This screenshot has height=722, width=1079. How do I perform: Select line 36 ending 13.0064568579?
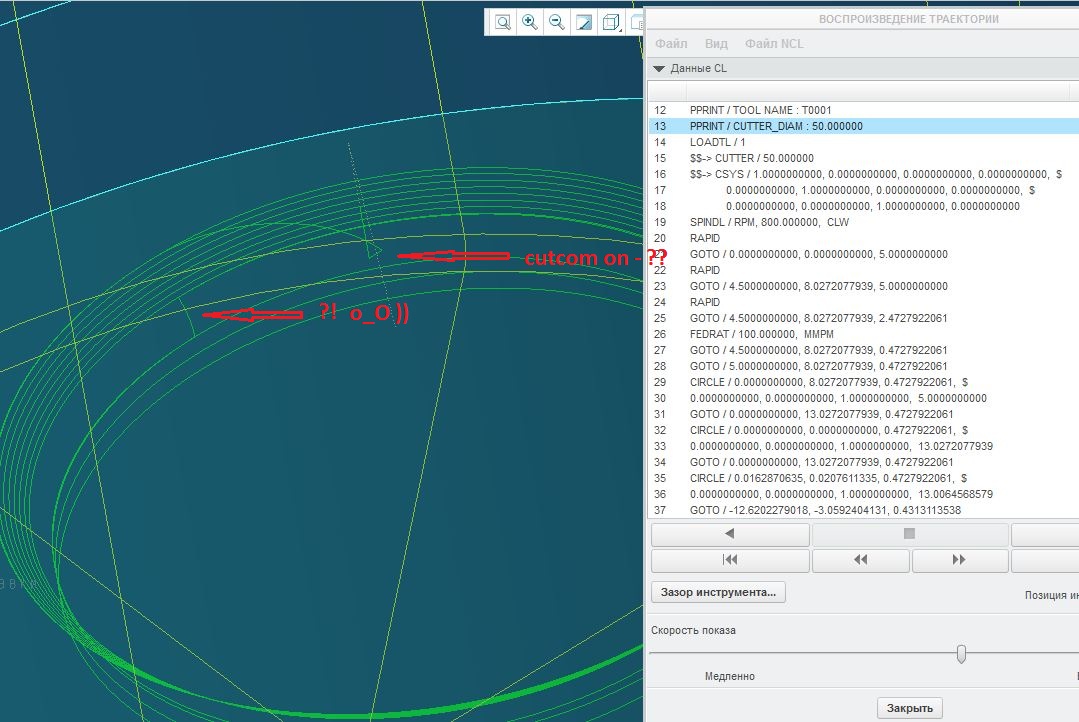(x=864, y=494)
